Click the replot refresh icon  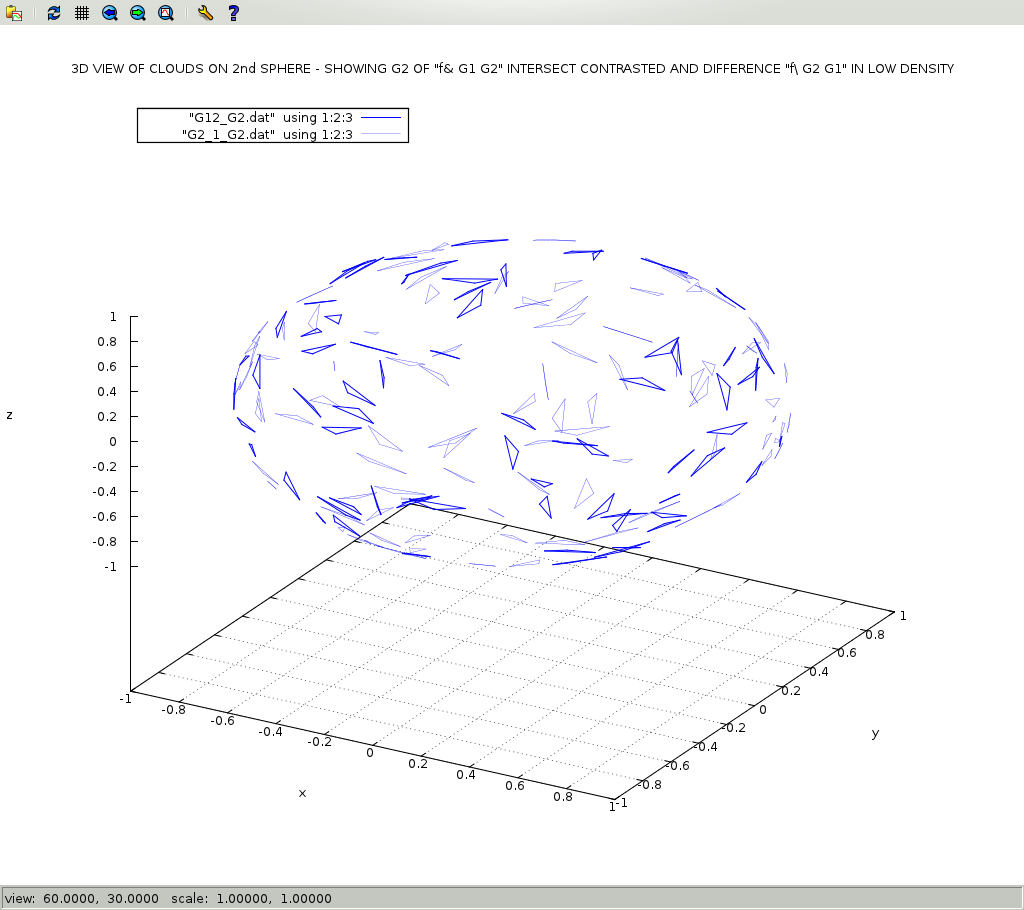point(54,13)
